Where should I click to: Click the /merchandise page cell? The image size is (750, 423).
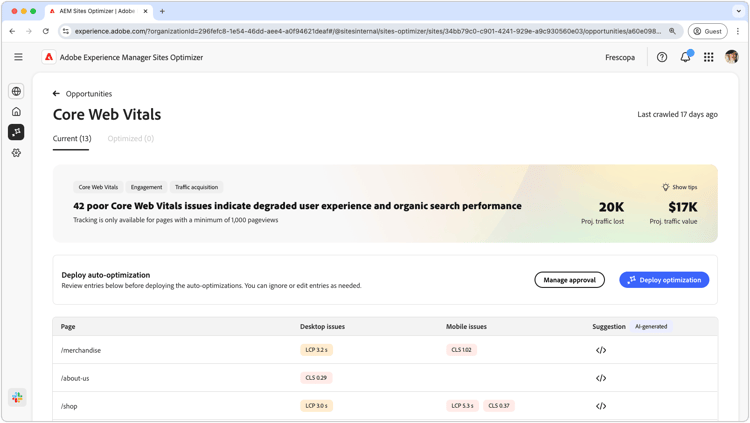click(81, 350)
